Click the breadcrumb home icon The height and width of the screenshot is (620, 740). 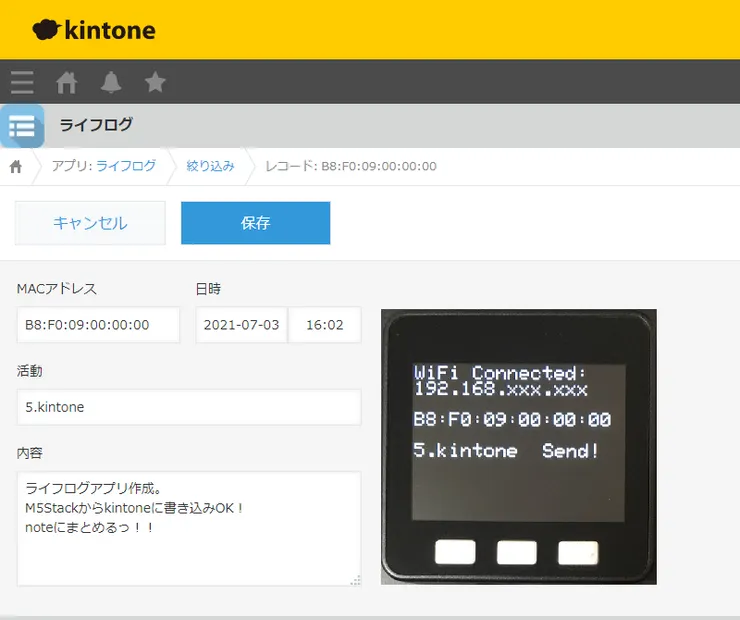pos(16,167)
